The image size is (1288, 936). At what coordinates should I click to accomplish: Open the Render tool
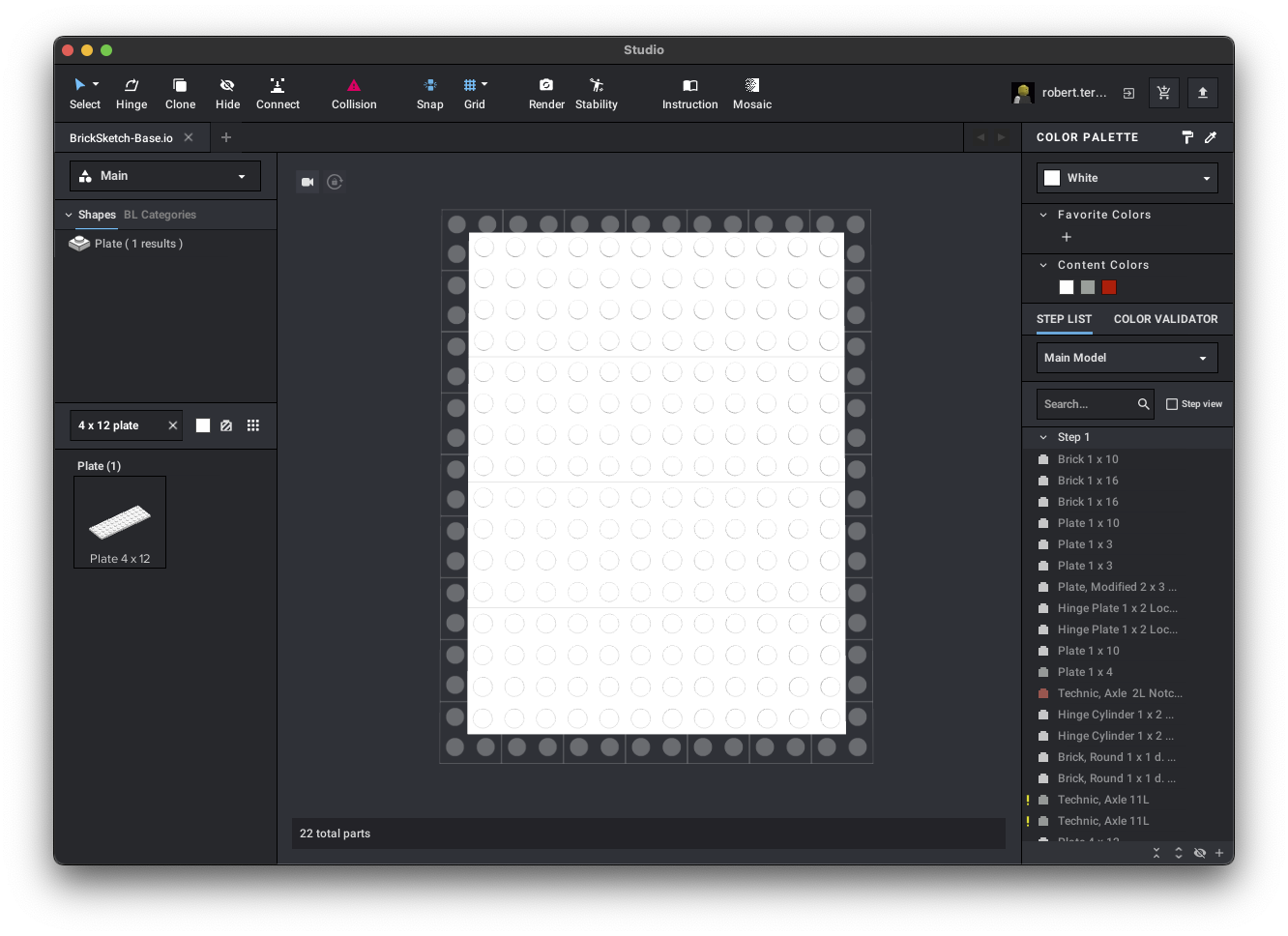click(x=546, y=94)
